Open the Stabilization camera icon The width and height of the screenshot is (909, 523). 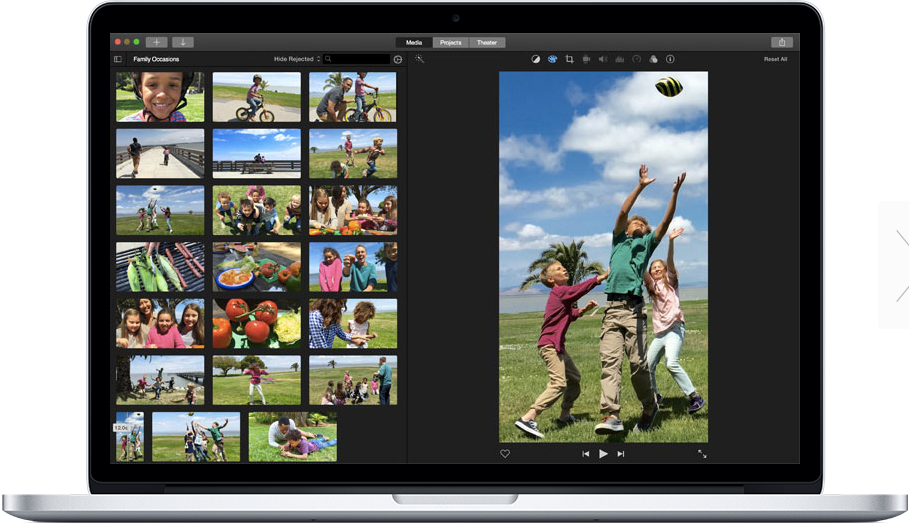[x=586, y=59]
